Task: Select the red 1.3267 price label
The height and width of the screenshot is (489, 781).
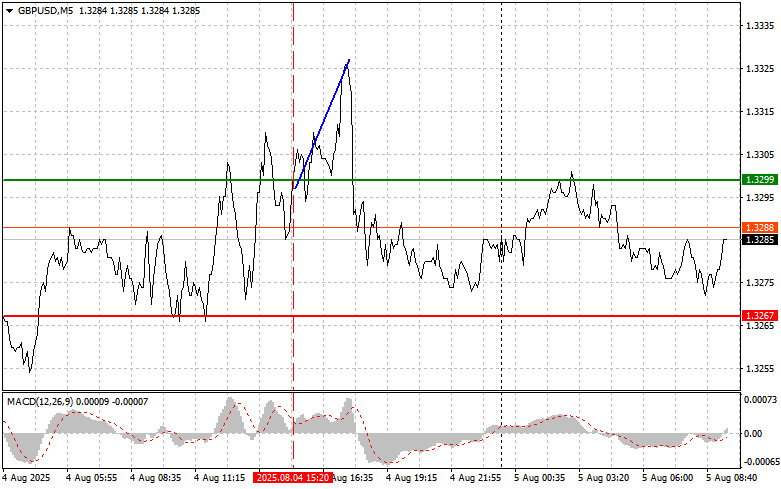Action: click(760, 316)
